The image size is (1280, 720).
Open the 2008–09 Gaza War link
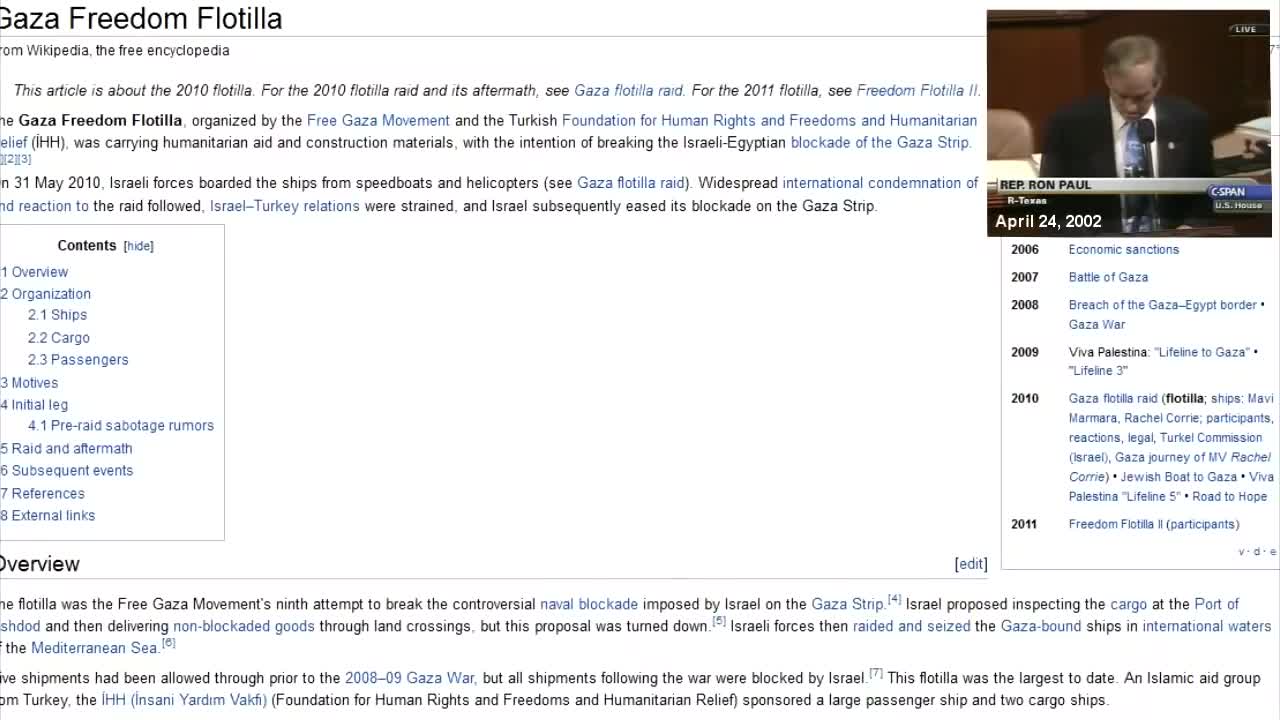[x=410, y=678]
